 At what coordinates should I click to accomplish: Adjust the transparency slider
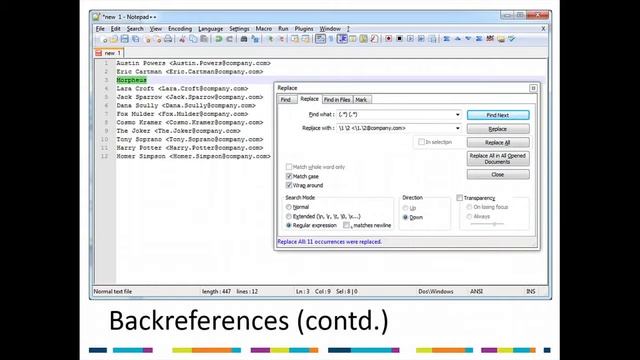[x=487, y=224]
